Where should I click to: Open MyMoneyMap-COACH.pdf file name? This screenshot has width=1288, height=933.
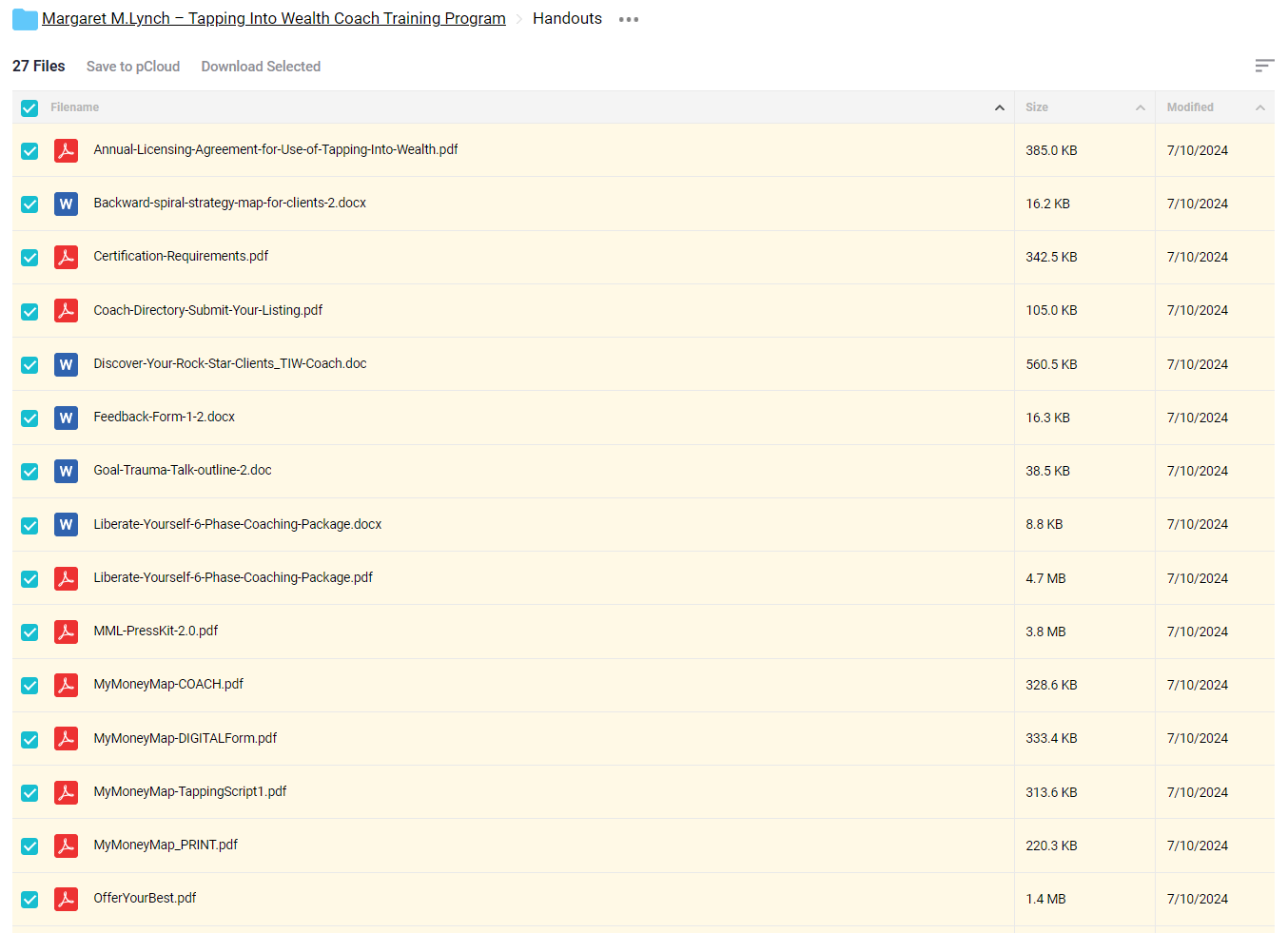[168, 684]
